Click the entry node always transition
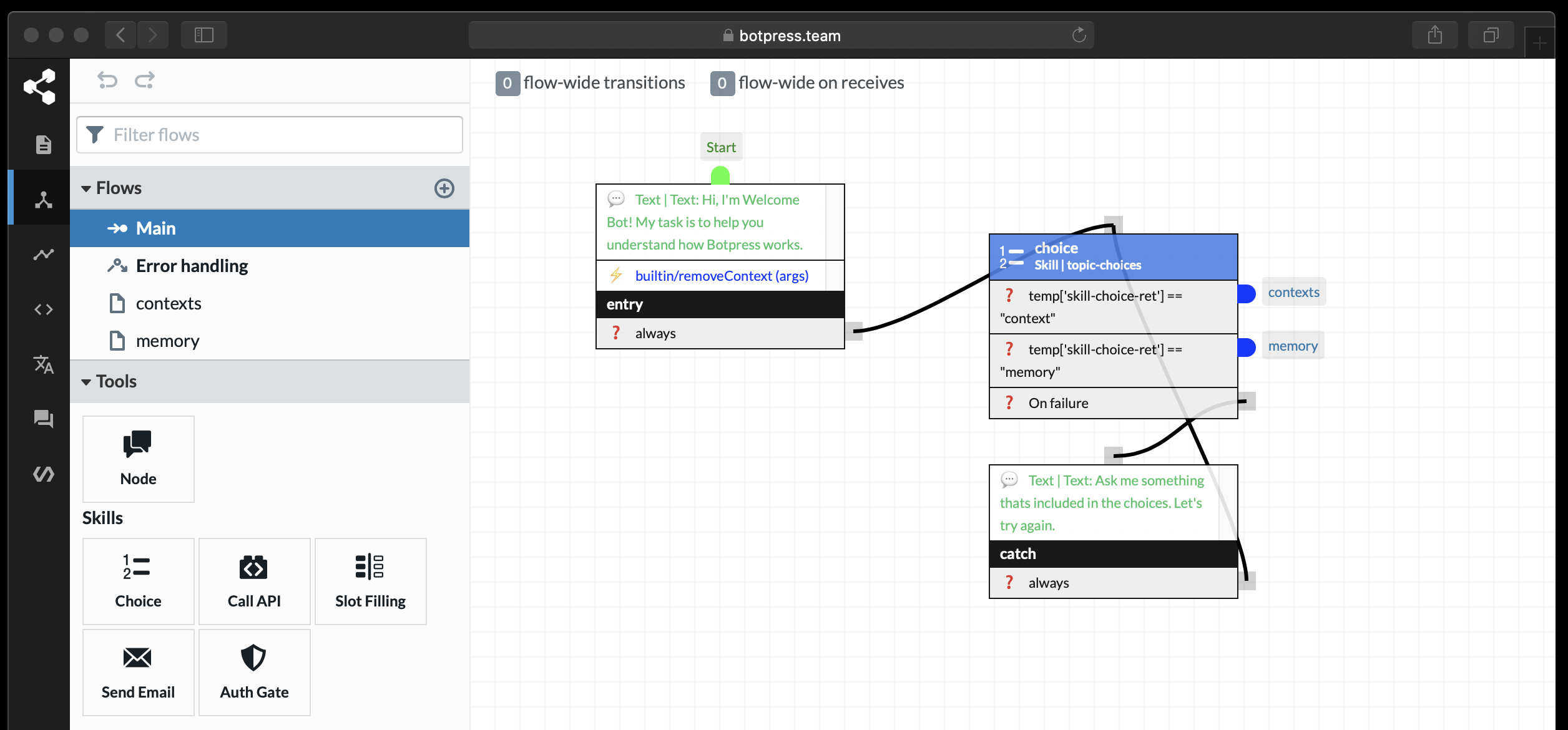 coord(720,333)
